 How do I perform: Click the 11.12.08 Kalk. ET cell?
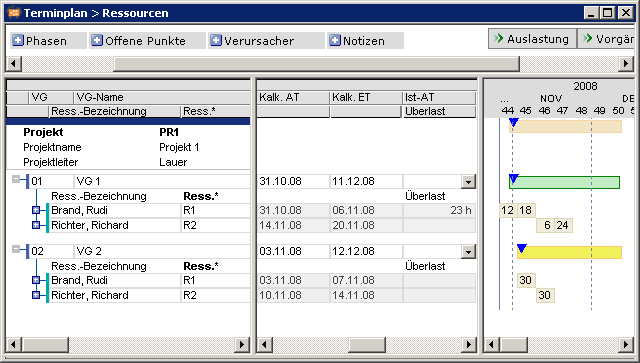pyautogui.click(x=366, y=182)
